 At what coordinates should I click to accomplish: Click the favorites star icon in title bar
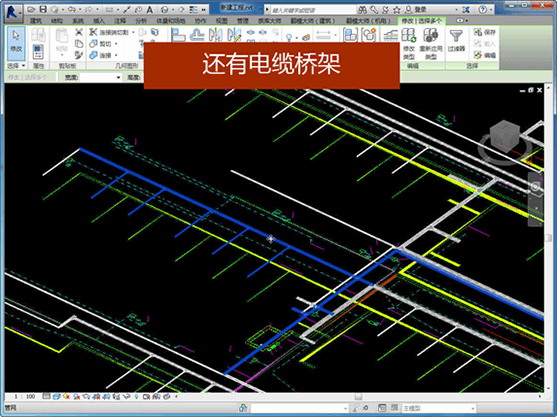pyautogui.click(x=397, y=10)
